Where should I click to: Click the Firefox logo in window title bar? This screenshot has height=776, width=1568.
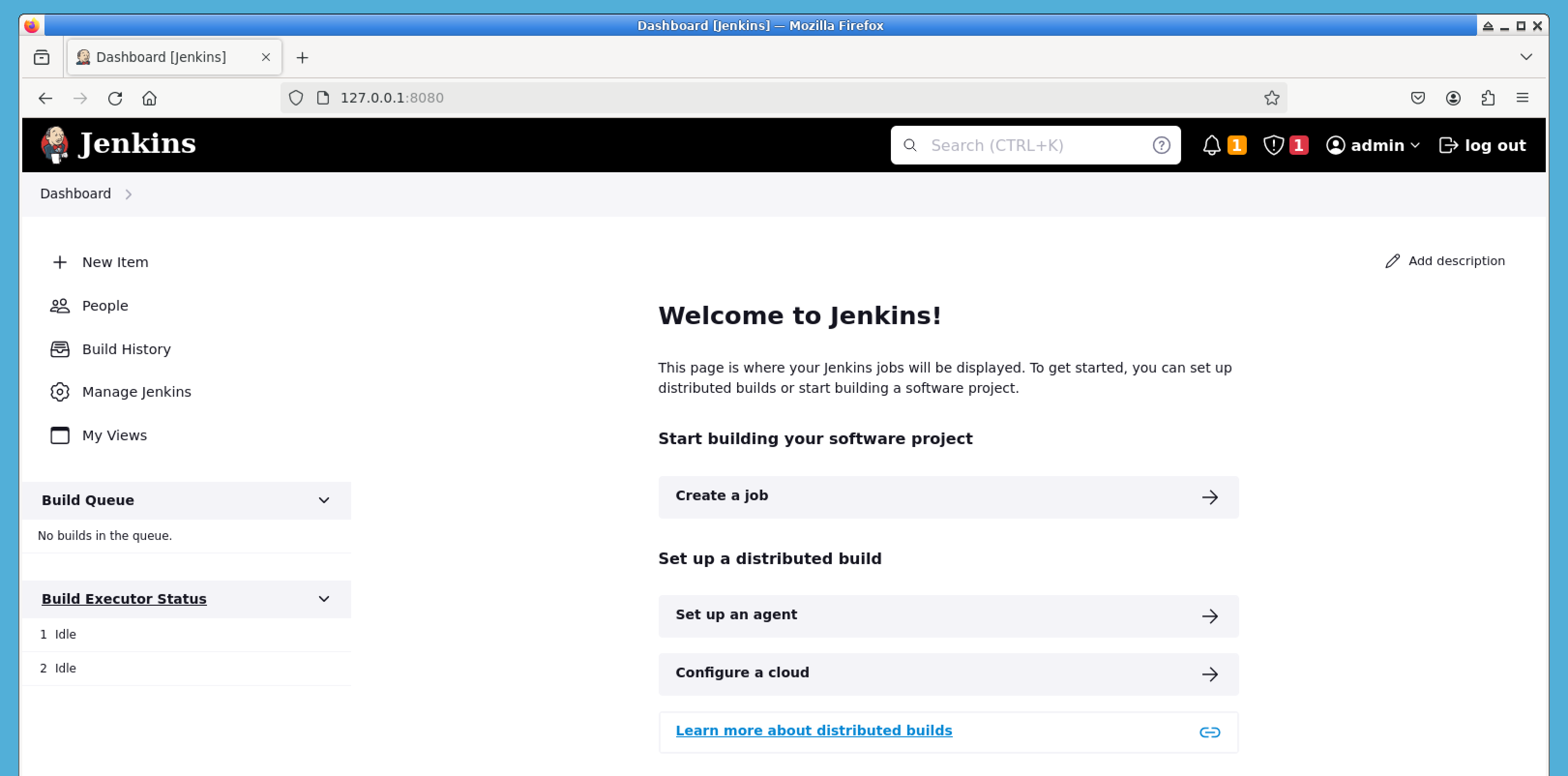click(x=31, y=26)
